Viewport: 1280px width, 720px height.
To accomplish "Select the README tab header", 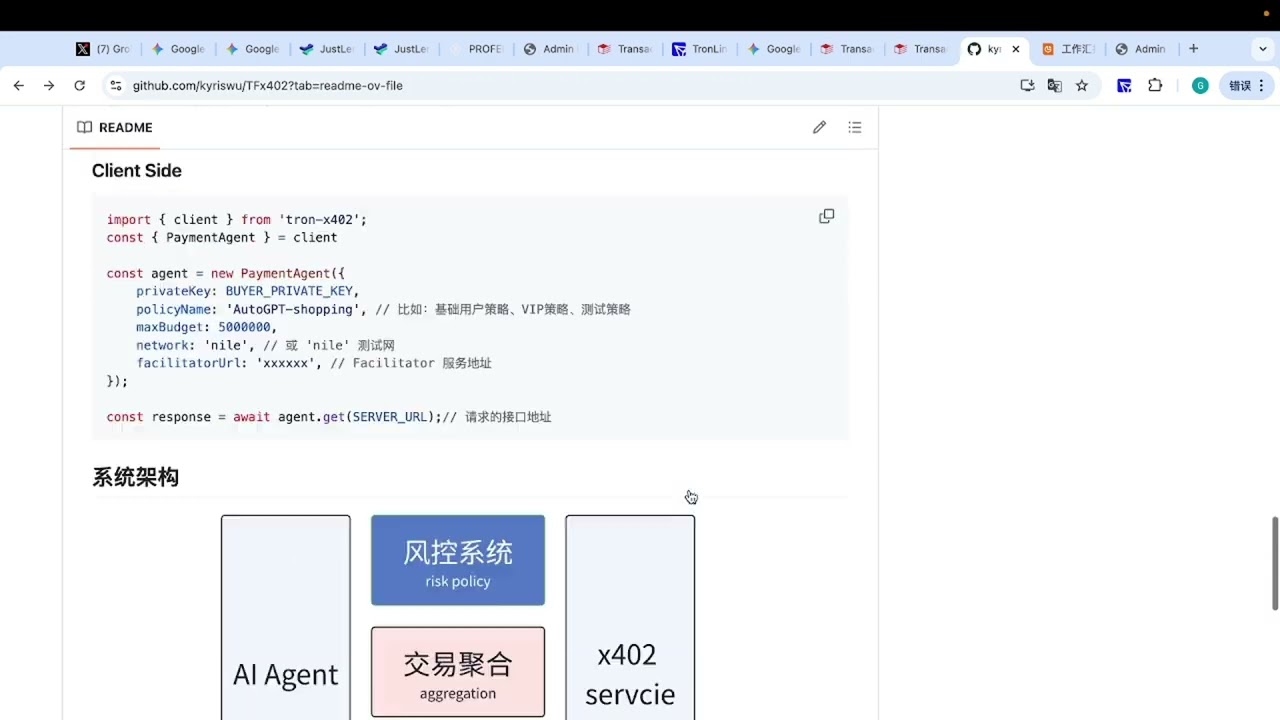I will [x=115, y=128].
